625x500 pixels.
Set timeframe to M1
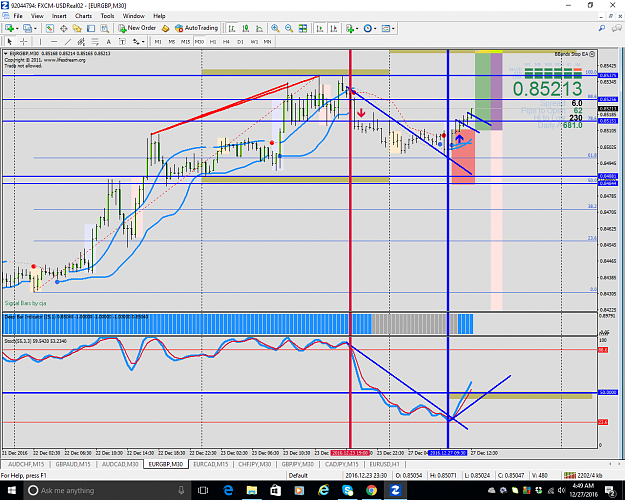tap(158, 41)
